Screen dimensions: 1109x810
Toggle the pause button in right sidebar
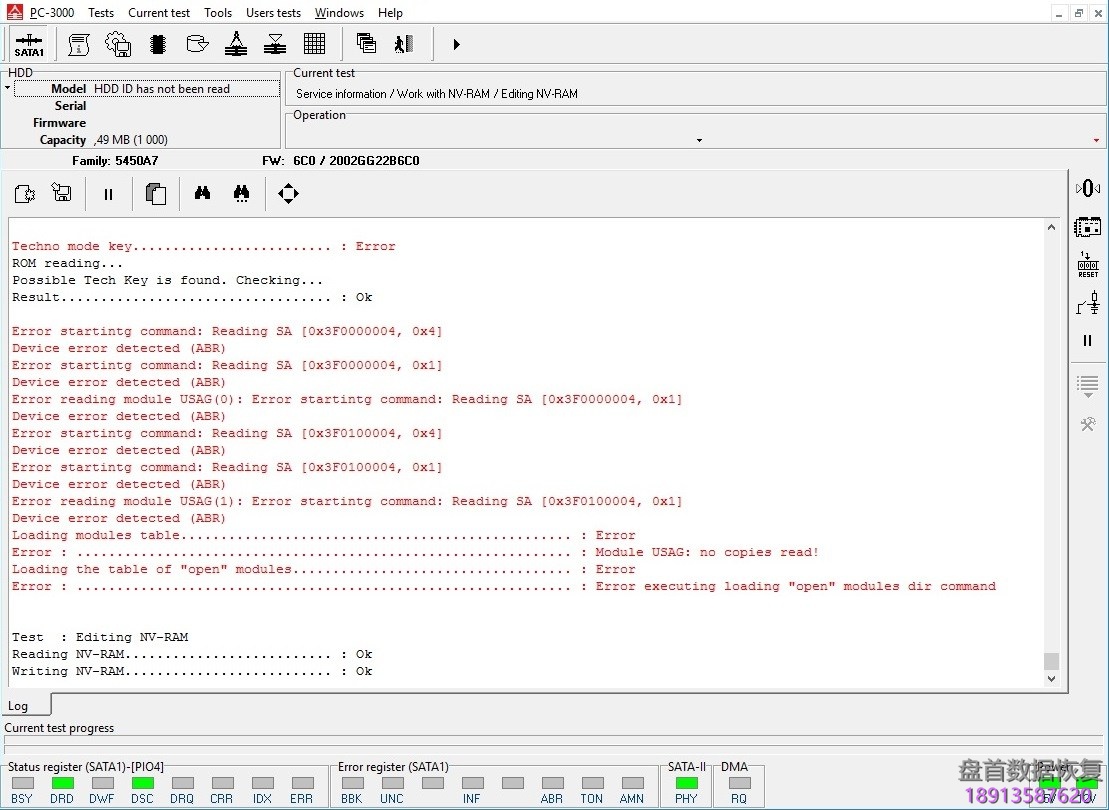pos(1087,341)
